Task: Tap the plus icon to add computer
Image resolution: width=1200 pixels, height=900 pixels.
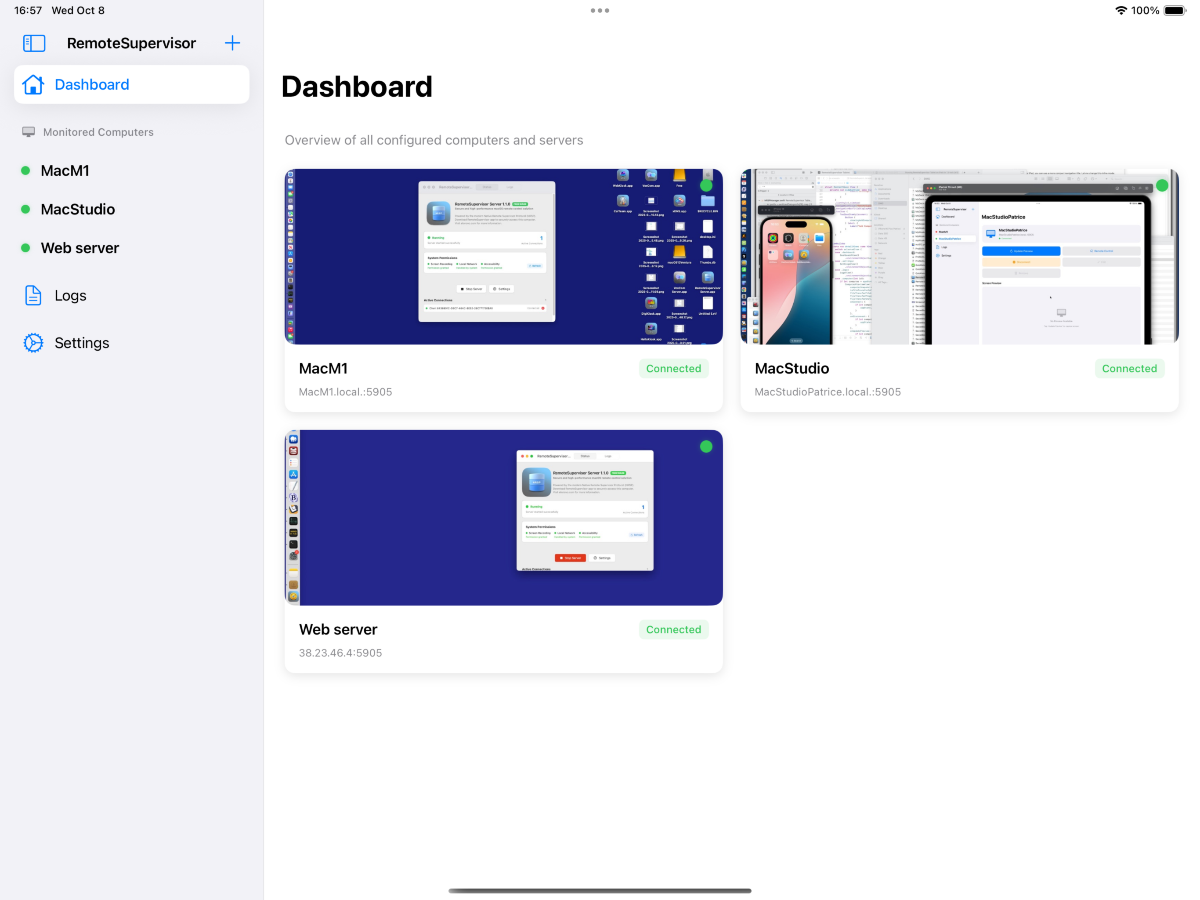Action: (232, 43)
